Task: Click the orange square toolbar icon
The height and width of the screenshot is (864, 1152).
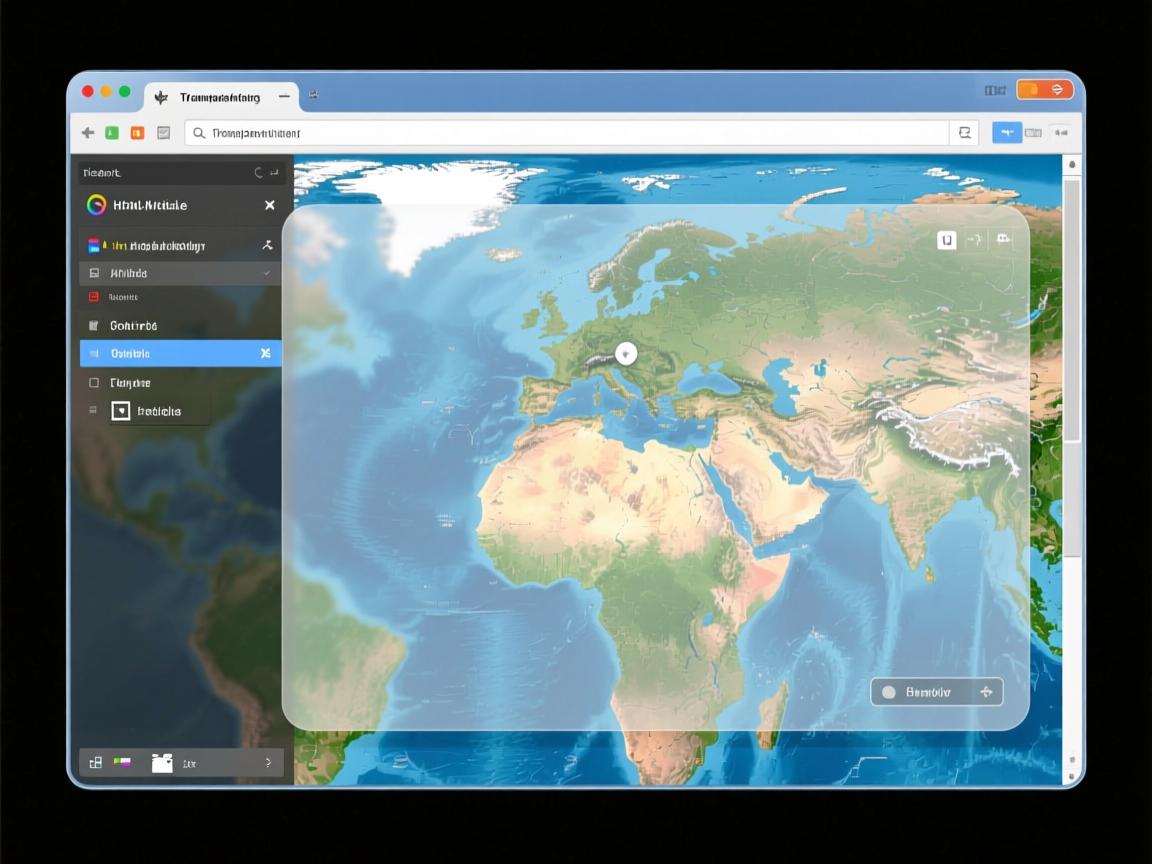Action: [137, 133]
